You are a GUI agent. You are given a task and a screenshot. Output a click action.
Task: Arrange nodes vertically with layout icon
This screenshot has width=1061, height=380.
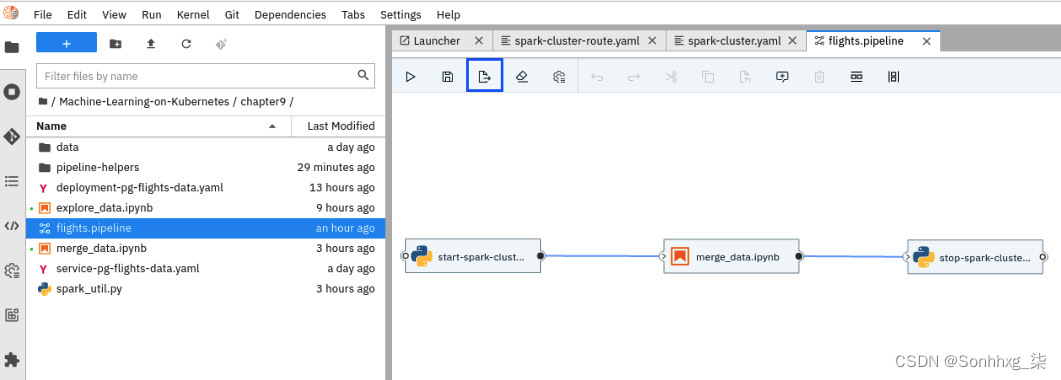894,76
